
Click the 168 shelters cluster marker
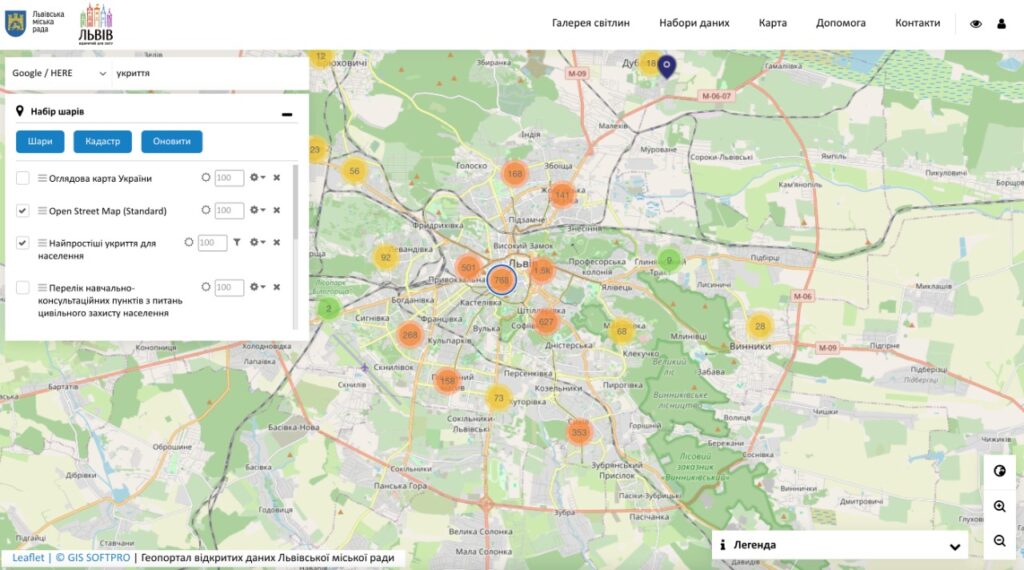pos(514,174)
